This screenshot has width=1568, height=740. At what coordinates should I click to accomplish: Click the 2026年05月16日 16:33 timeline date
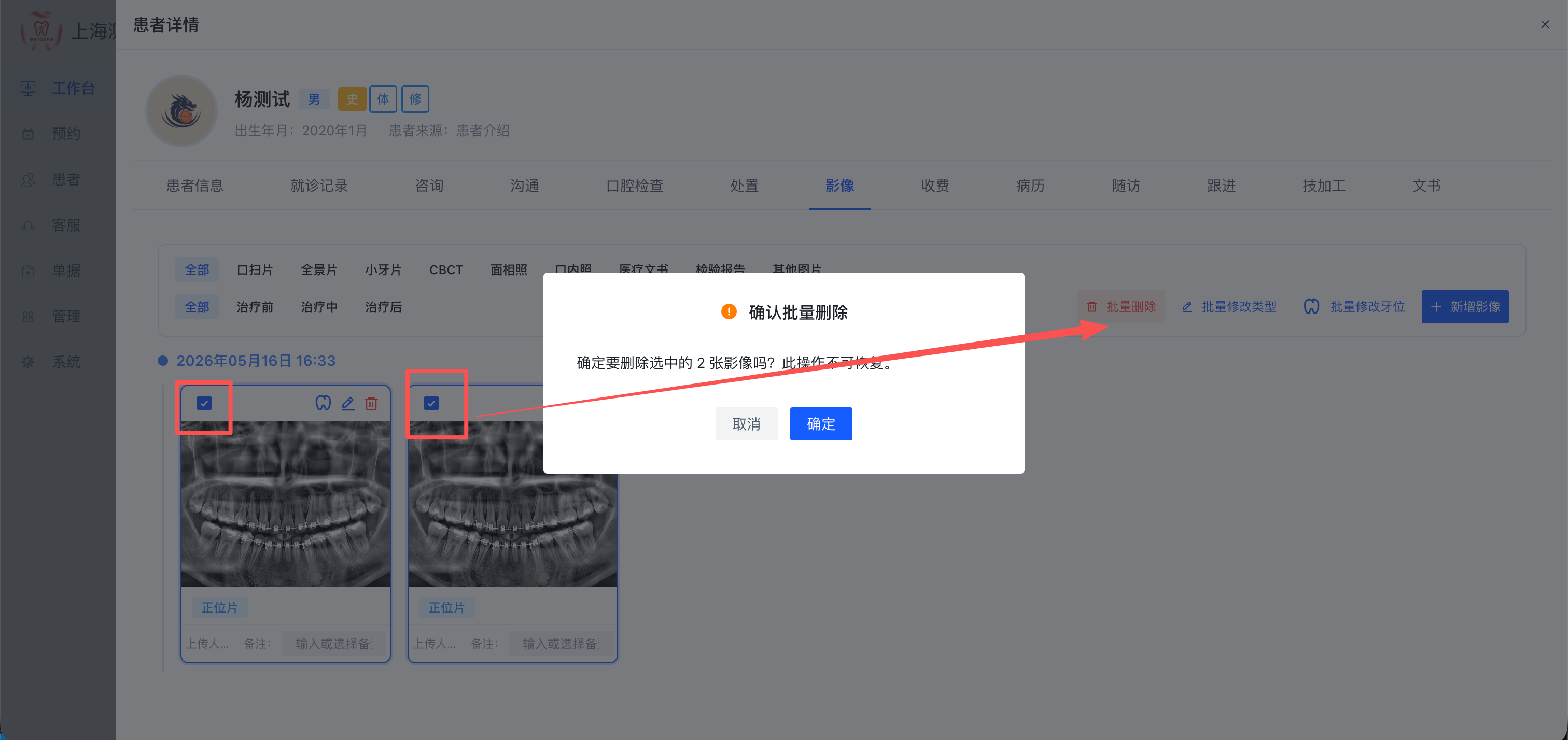point(256,361)
